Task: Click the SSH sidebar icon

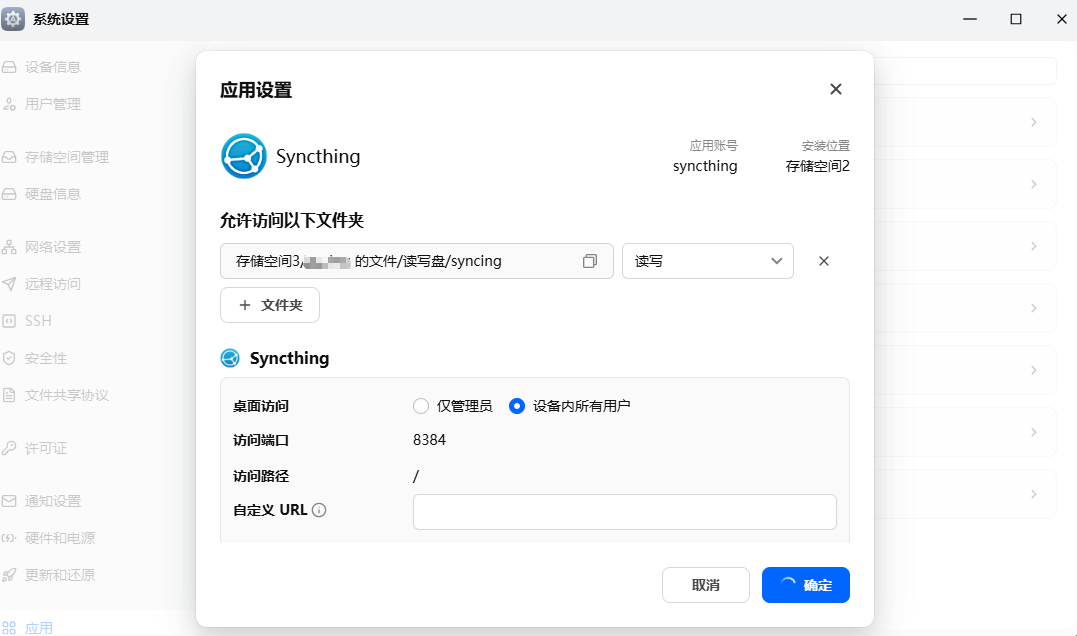Action: click(9, 321)
